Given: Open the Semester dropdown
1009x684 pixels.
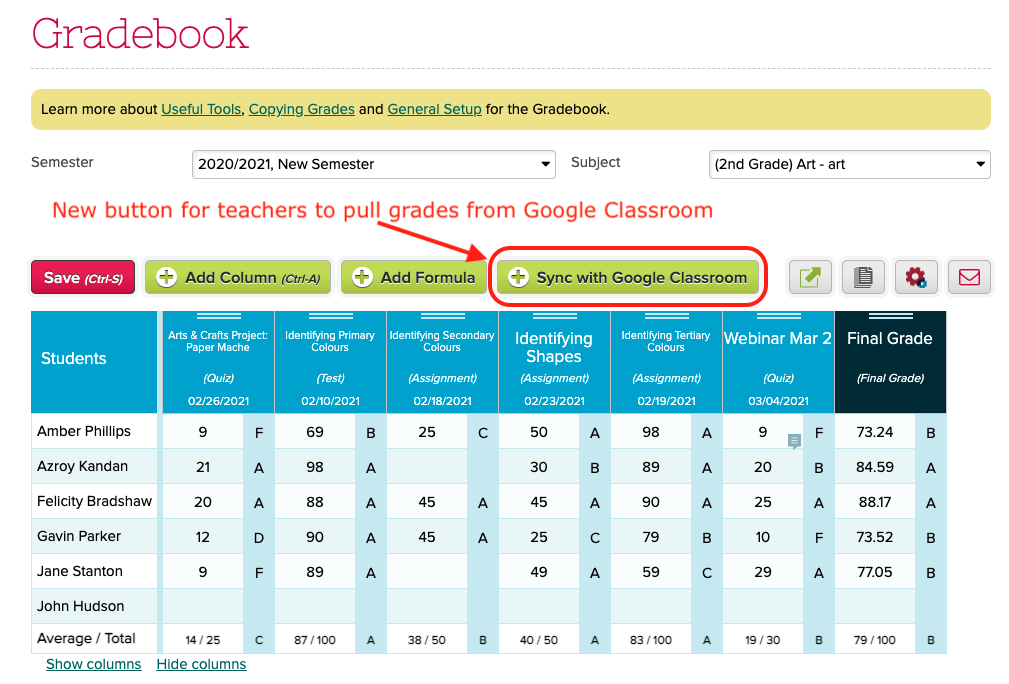Looking at the screenshot, I should tap(373, 164).
